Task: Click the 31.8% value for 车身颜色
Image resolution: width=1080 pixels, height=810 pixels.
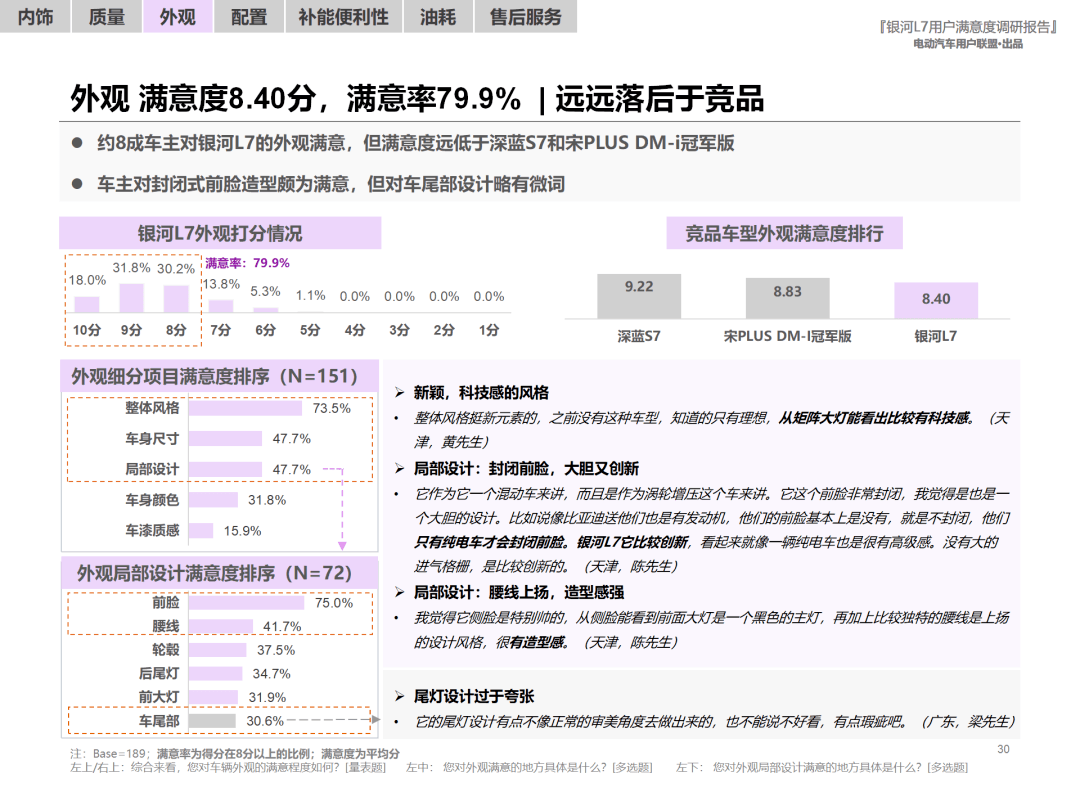Action: click(x=267, y=500)
